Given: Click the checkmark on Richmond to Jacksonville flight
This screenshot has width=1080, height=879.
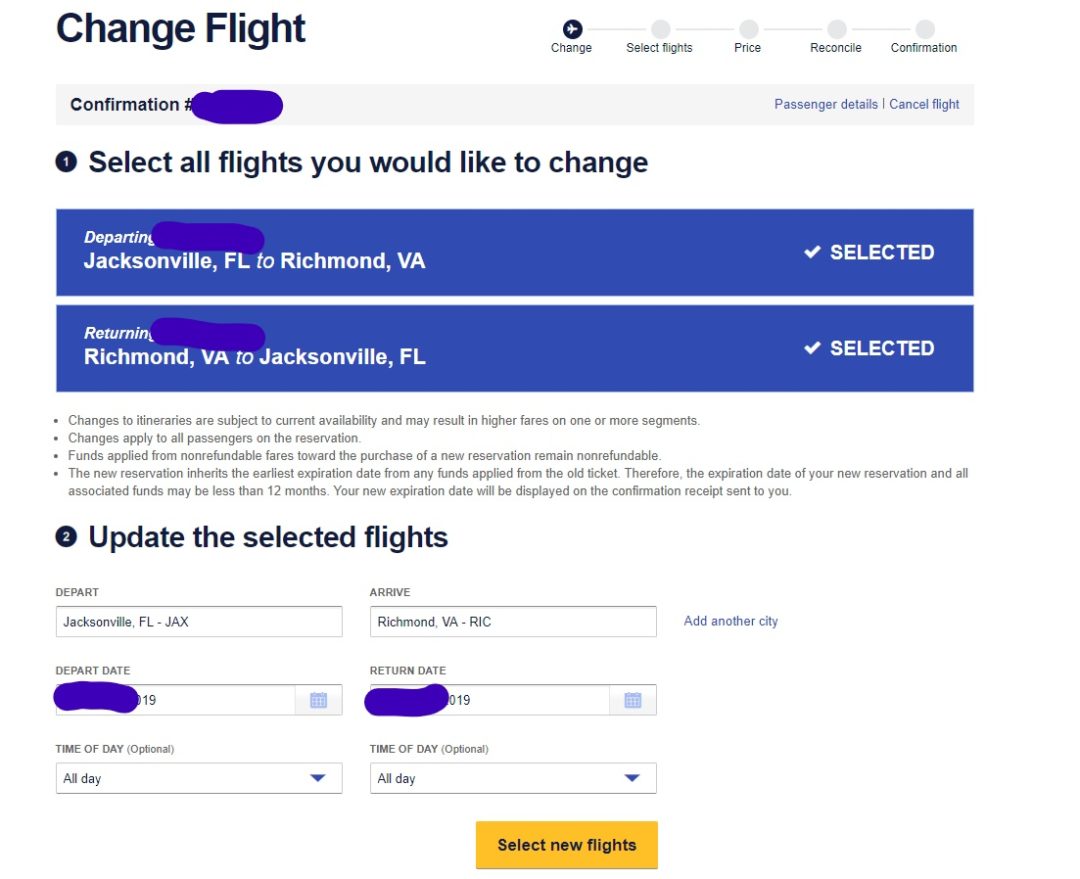Looking at the screenshot, I should 812,348.
